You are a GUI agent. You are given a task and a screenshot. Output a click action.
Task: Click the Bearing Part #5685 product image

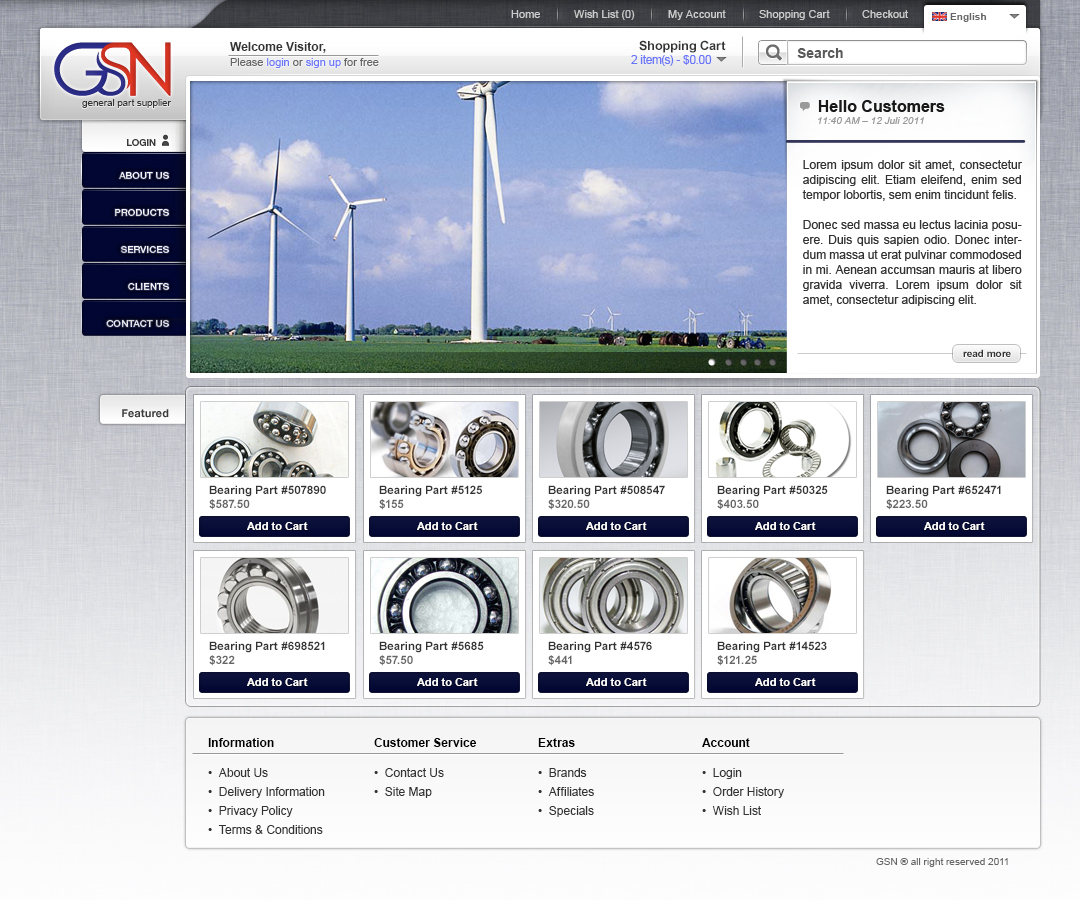coord(444,595)
